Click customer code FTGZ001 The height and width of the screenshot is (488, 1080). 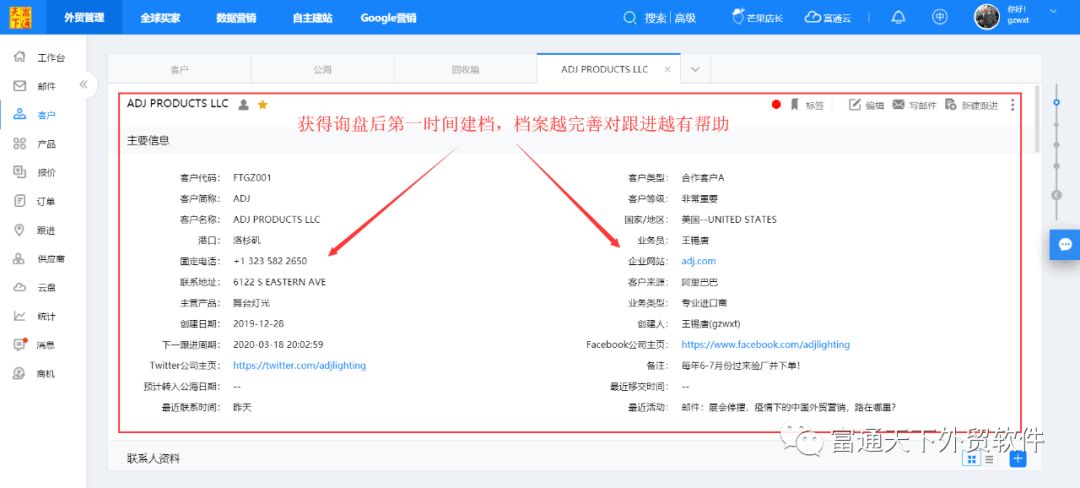click(x=252, y=178)
